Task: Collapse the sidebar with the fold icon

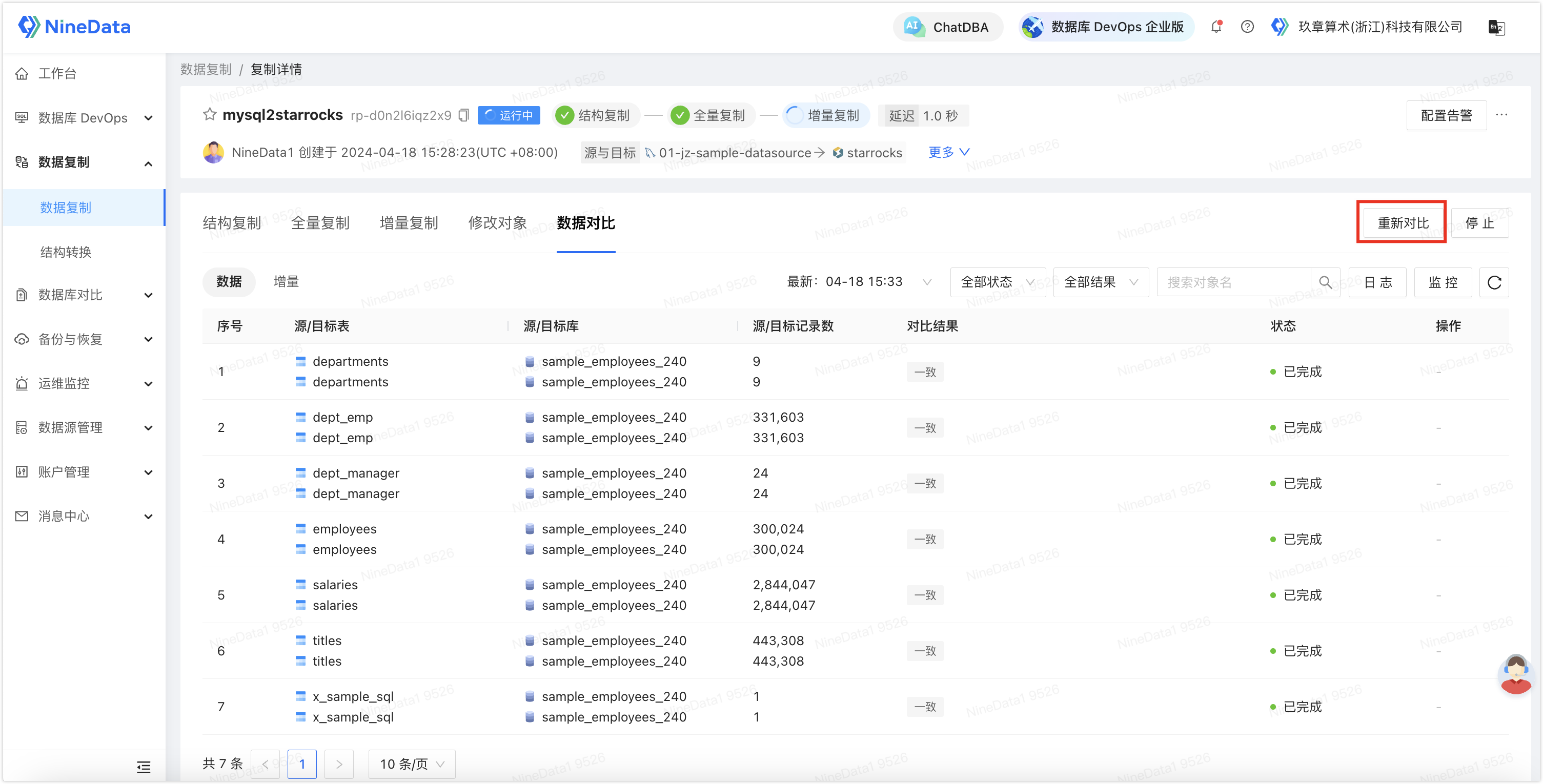Action: pos(143,767)
